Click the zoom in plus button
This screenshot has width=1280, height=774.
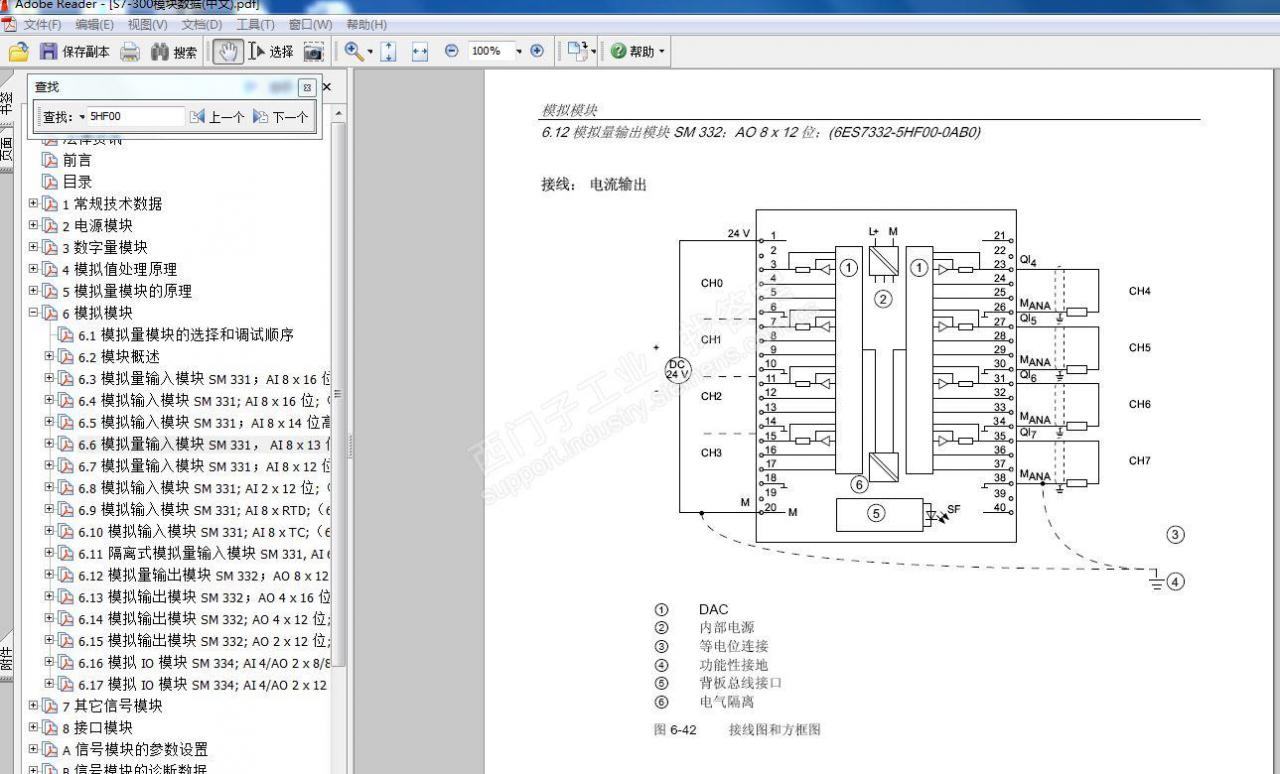coord(537,51)
